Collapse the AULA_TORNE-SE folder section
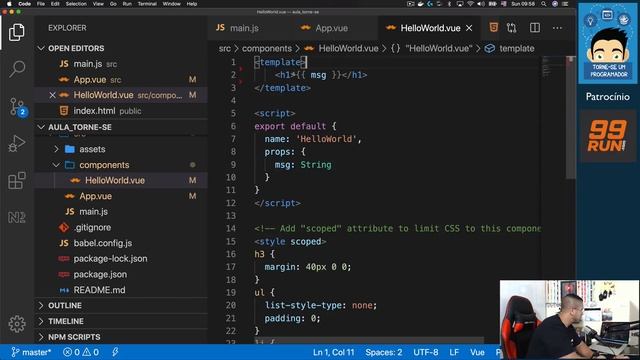 click(80, 127)
